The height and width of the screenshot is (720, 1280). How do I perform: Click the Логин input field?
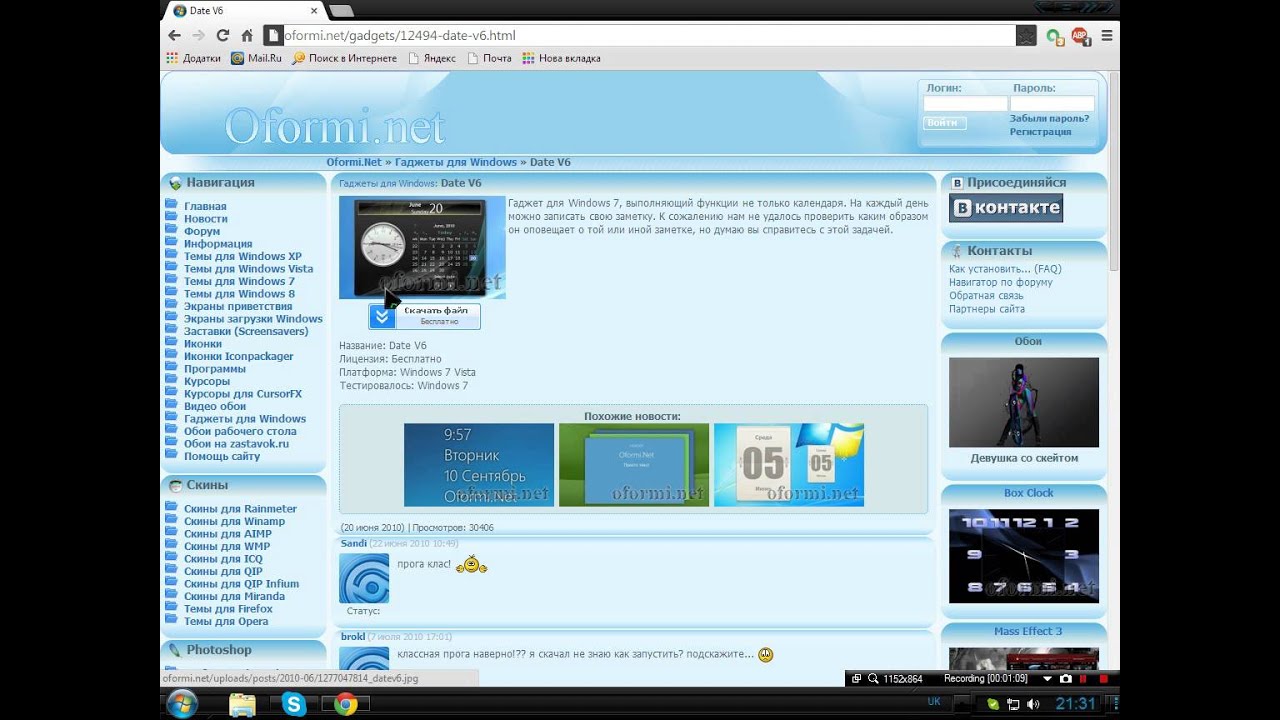(965, 103)
